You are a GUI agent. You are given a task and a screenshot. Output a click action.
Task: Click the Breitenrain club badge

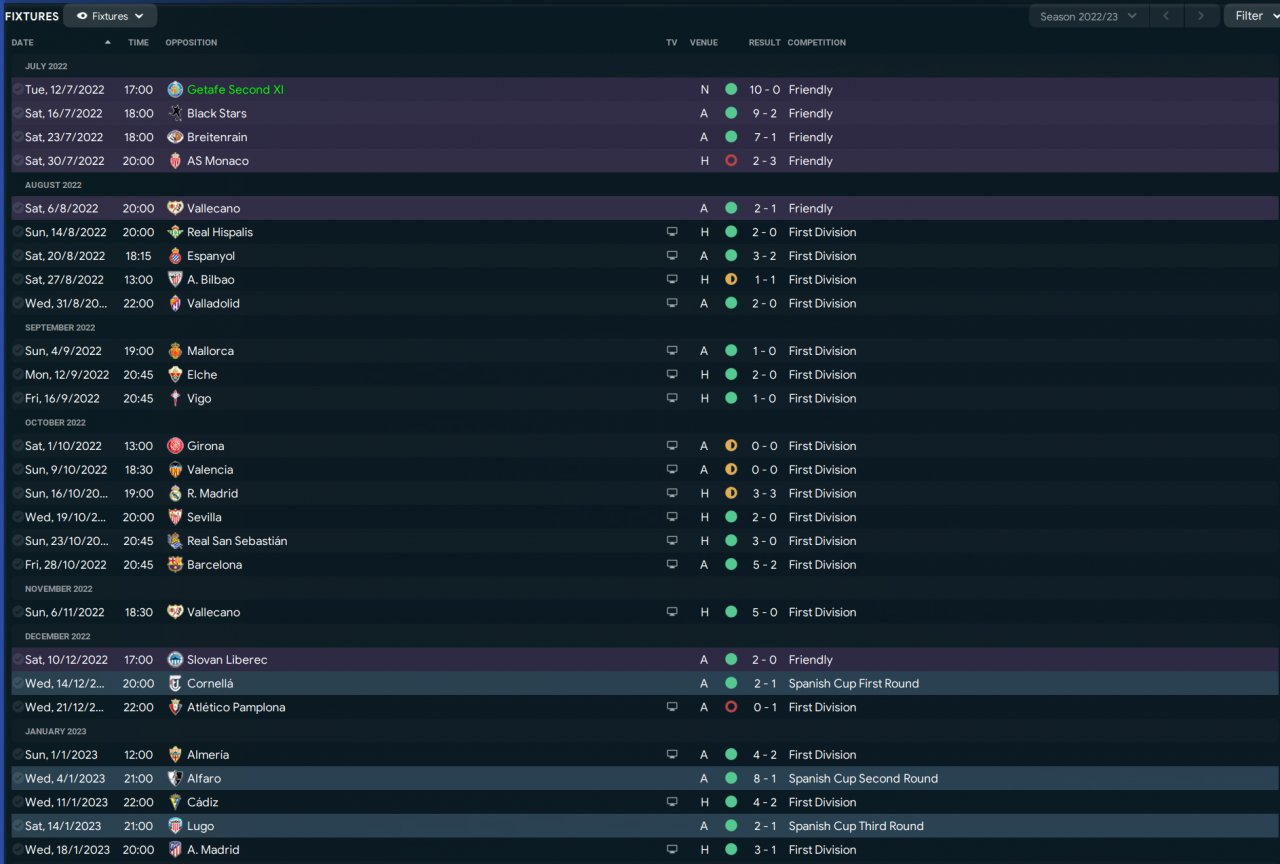(175, 137)
